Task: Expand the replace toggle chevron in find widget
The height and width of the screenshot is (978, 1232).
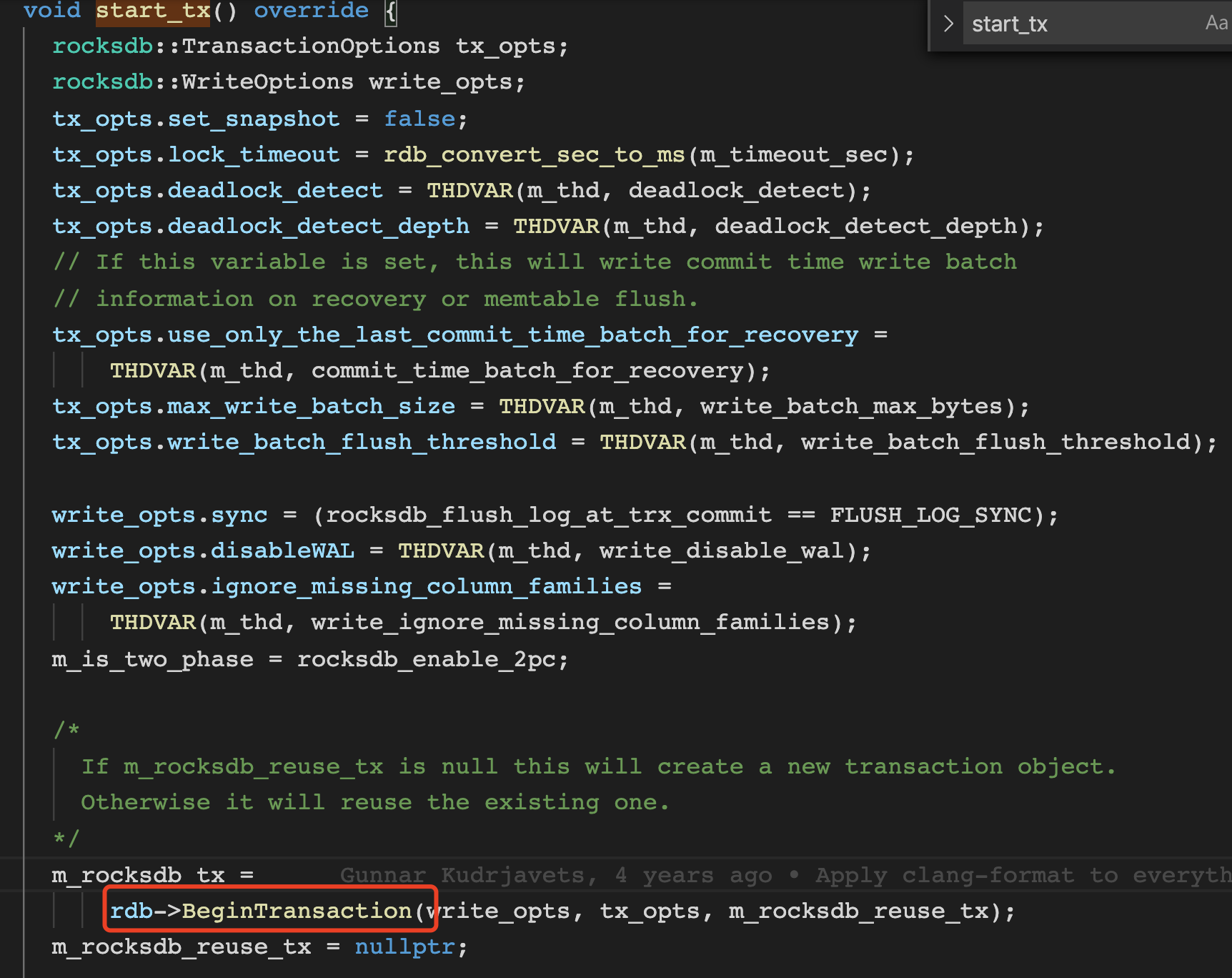Action: [948, 24]
